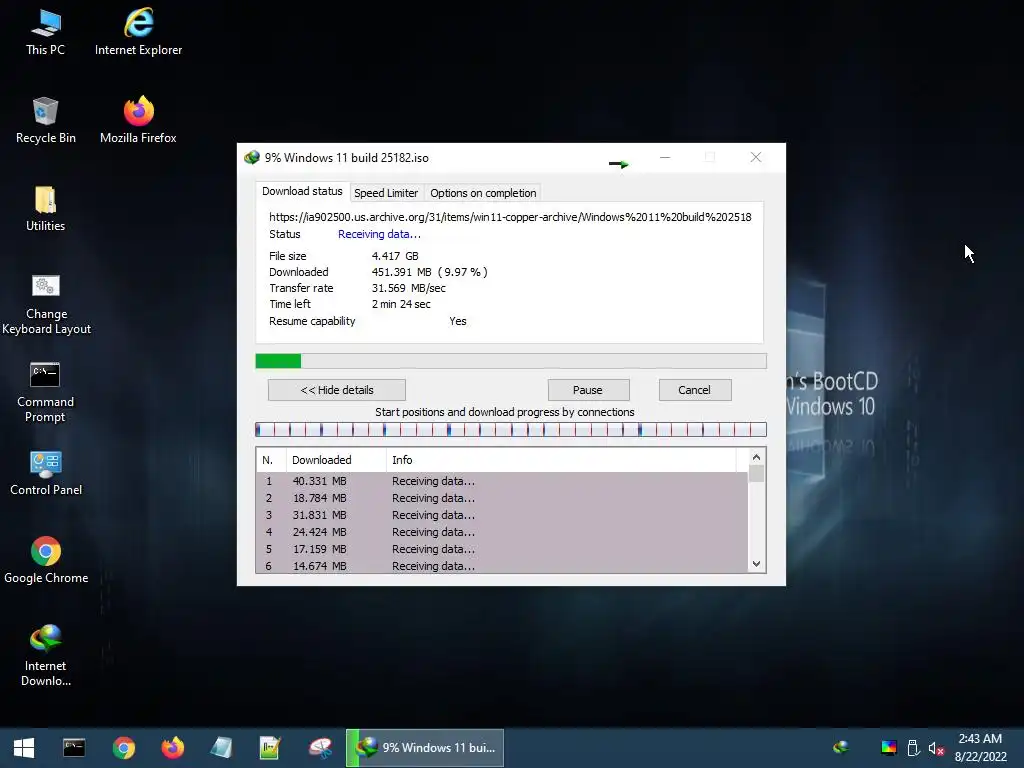The width and height of the screenshot is (1024, 768).
Task: Click the 4.417 GB file size value
Action: pyautogui.click(x=395, y=256)
